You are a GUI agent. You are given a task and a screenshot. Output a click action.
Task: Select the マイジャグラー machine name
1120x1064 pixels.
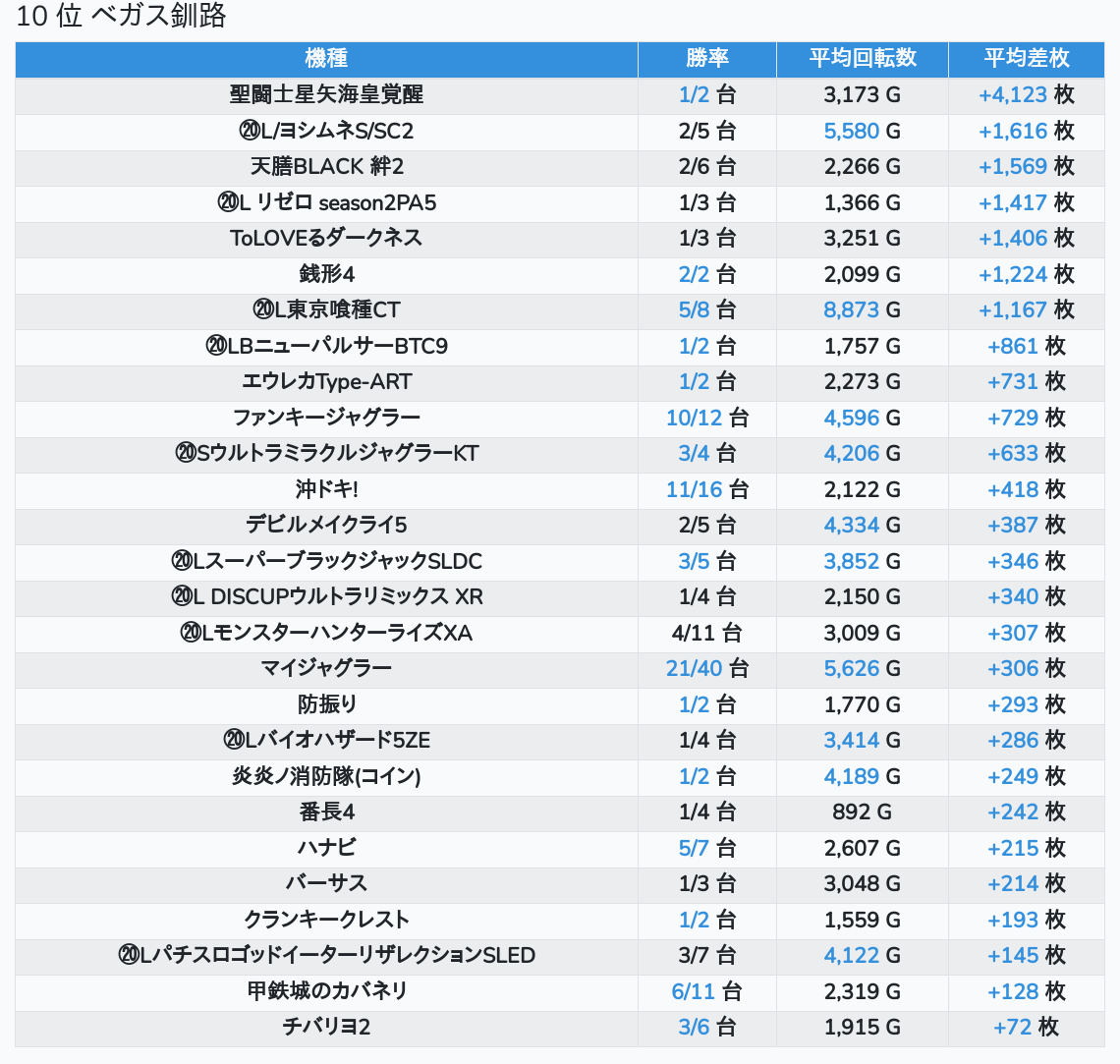[326, 669]
